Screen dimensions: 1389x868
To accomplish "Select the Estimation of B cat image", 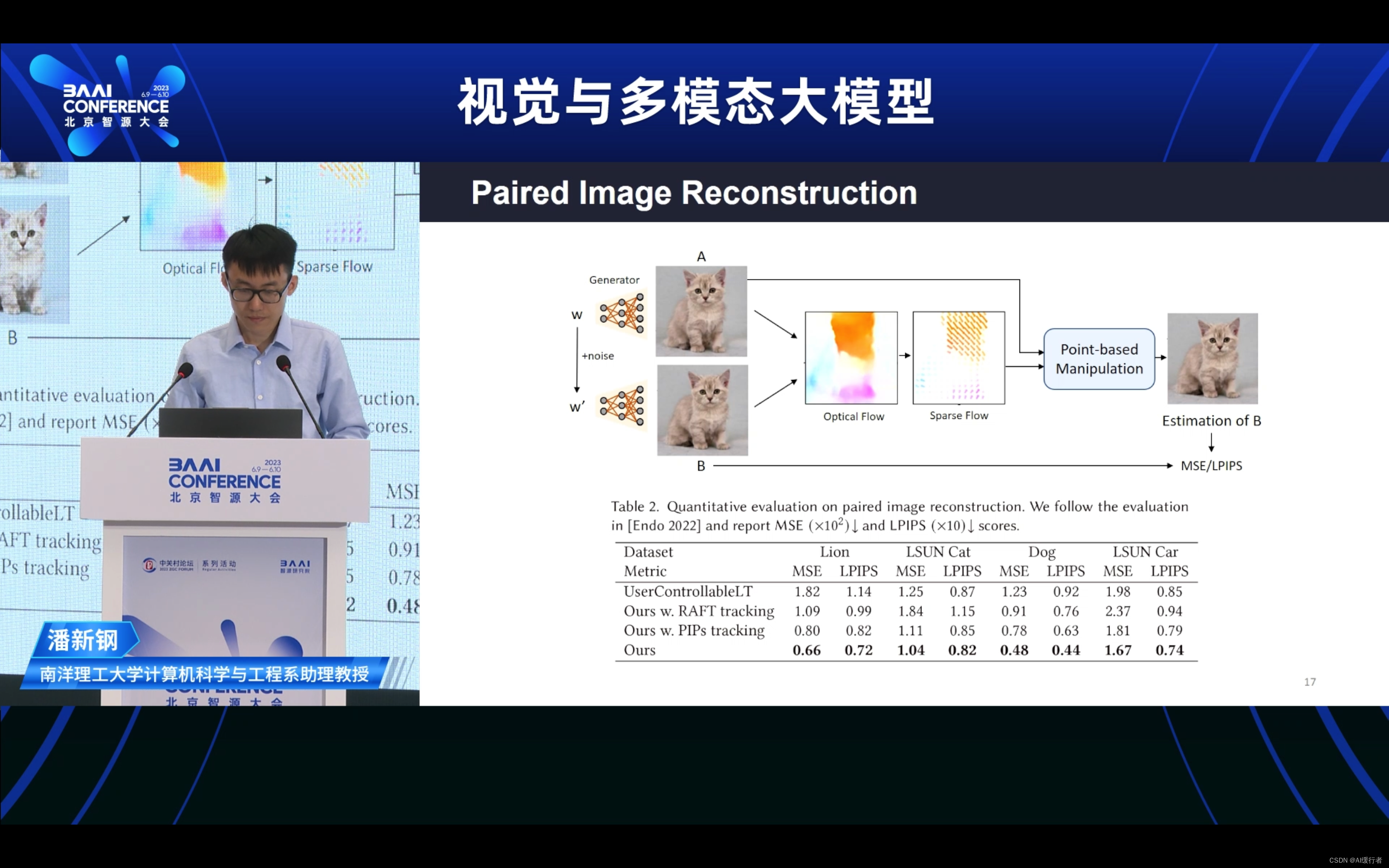I will (x=1213, y=358).
